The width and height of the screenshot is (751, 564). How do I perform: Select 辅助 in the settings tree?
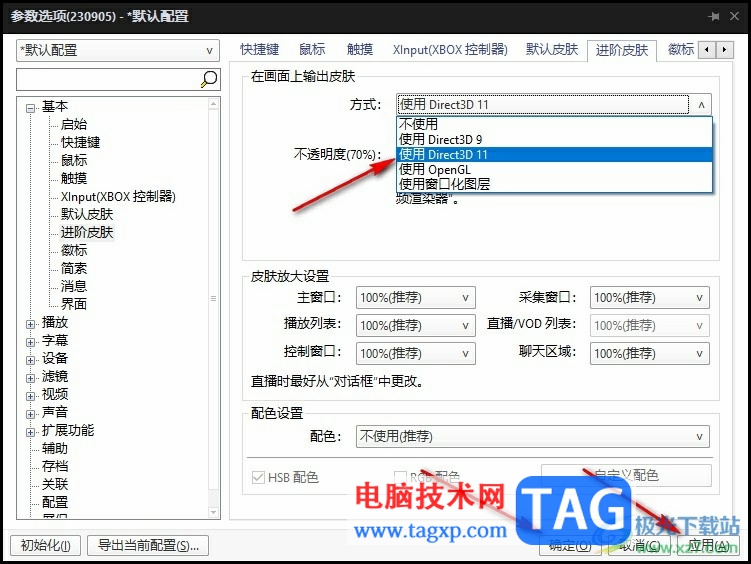pyautogui.click(x=55, y=448)
